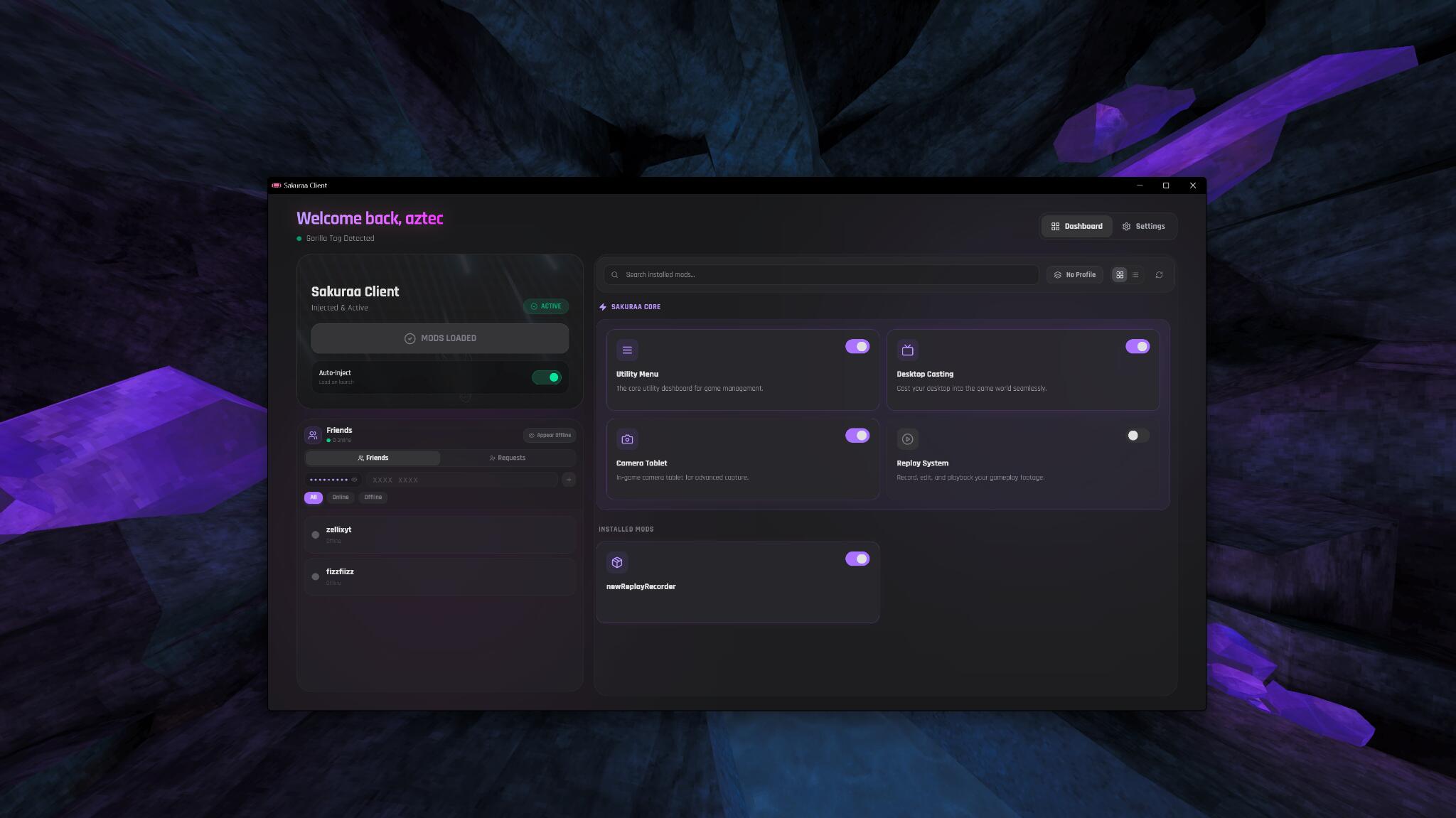Select friend fizzfiizz in the list

440,576
